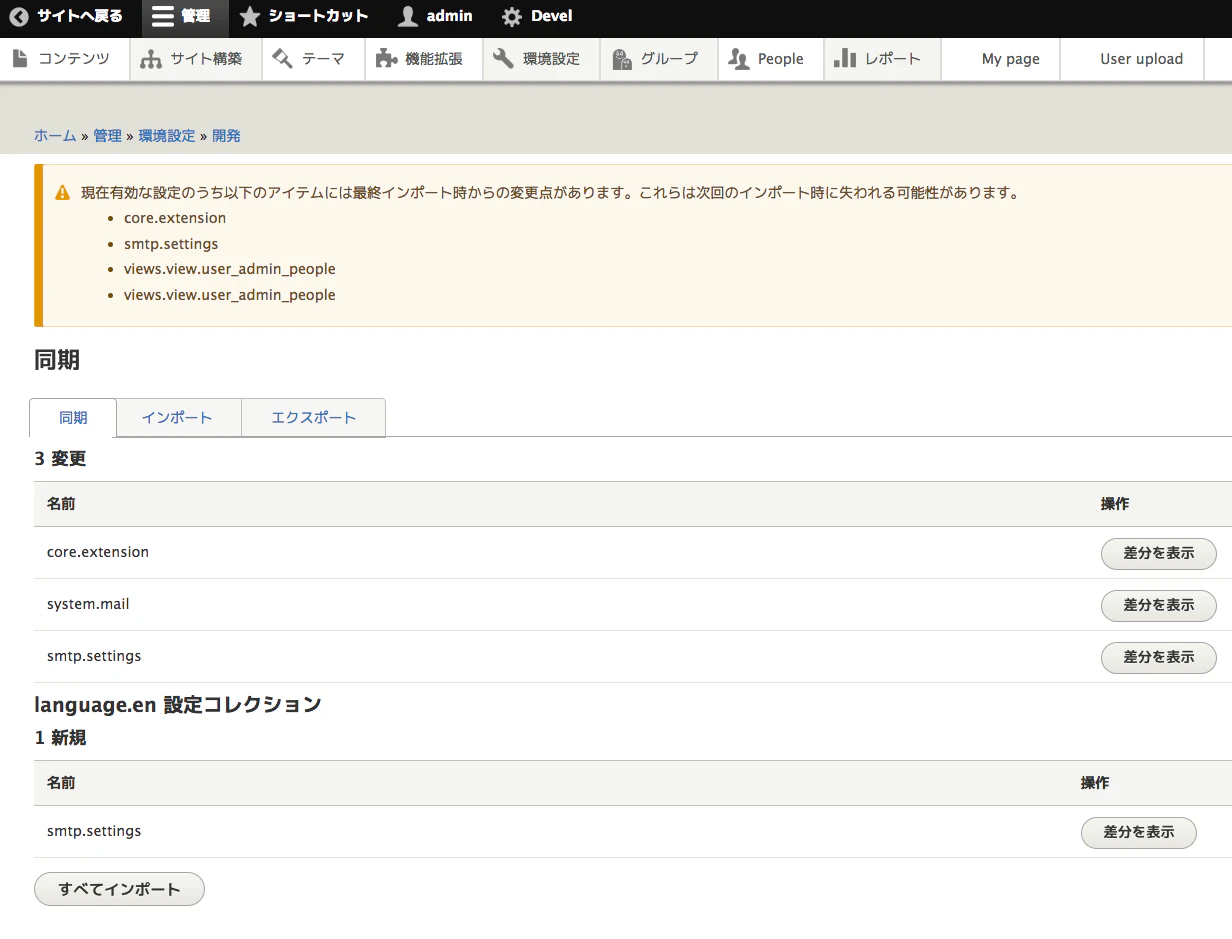This screenshot has width=1232, height=939.
Task: Open 機能拡張 via the puzzle piece icon
Action: click(385, 58)
